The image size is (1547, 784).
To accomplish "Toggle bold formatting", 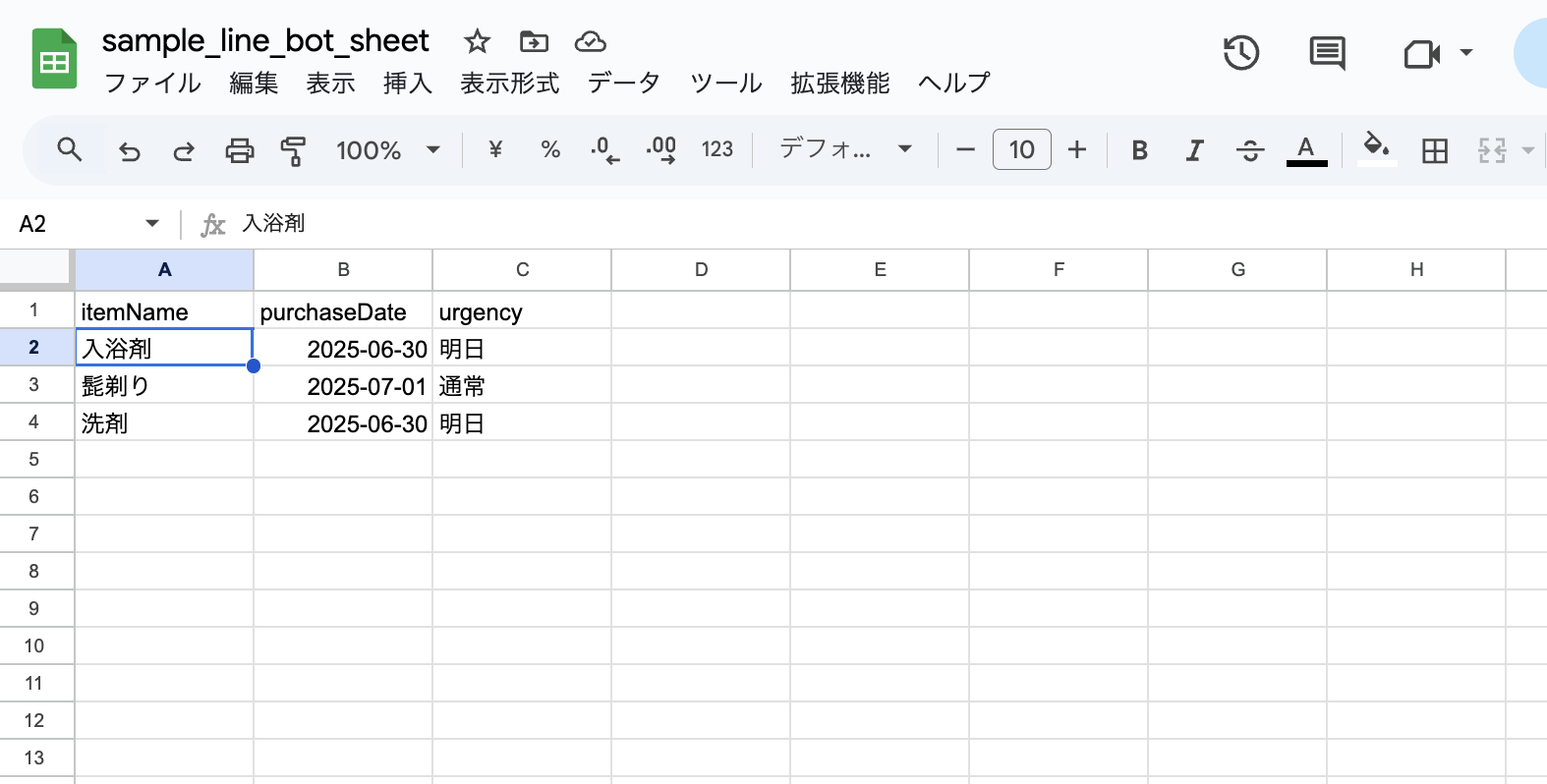I will point(1140,150).
